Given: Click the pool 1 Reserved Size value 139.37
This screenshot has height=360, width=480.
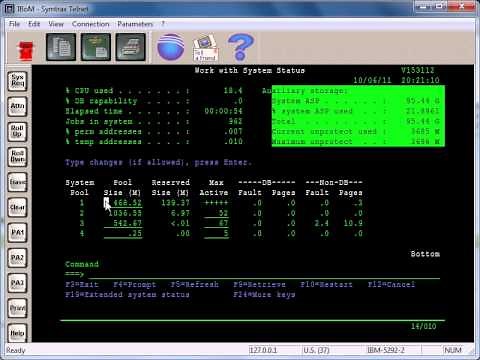Looking at the screenshot, I should tap(175, 203).
